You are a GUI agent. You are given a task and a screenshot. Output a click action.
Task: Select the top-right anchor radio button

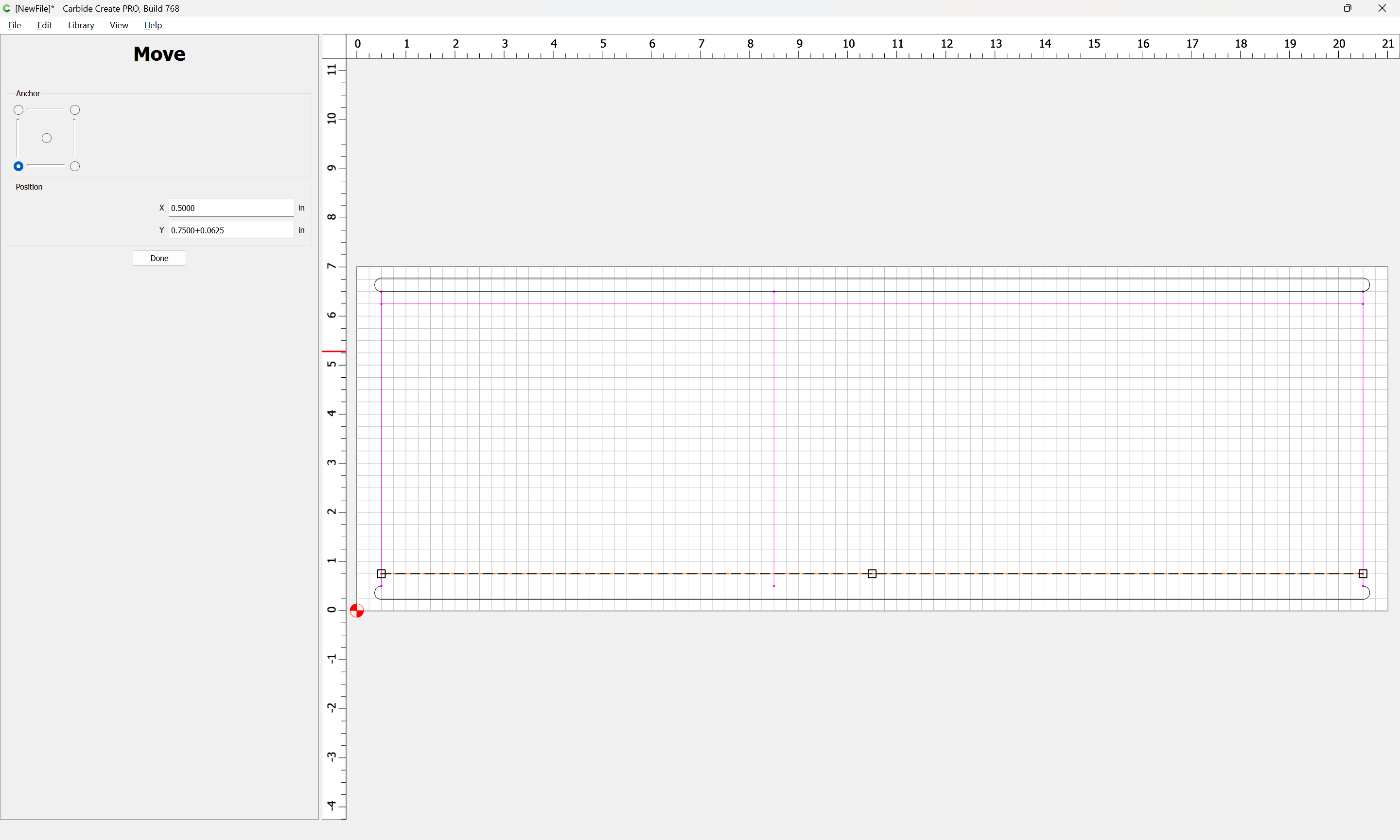(75, 110)
